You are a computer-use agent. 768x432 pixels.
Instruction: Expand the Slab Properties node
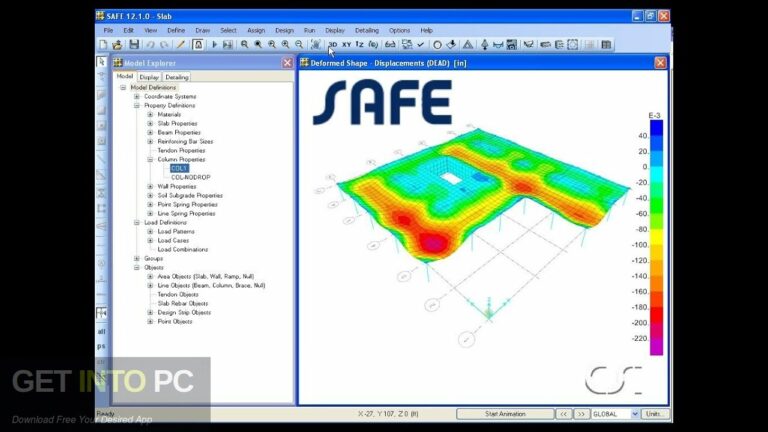(150, 123)
